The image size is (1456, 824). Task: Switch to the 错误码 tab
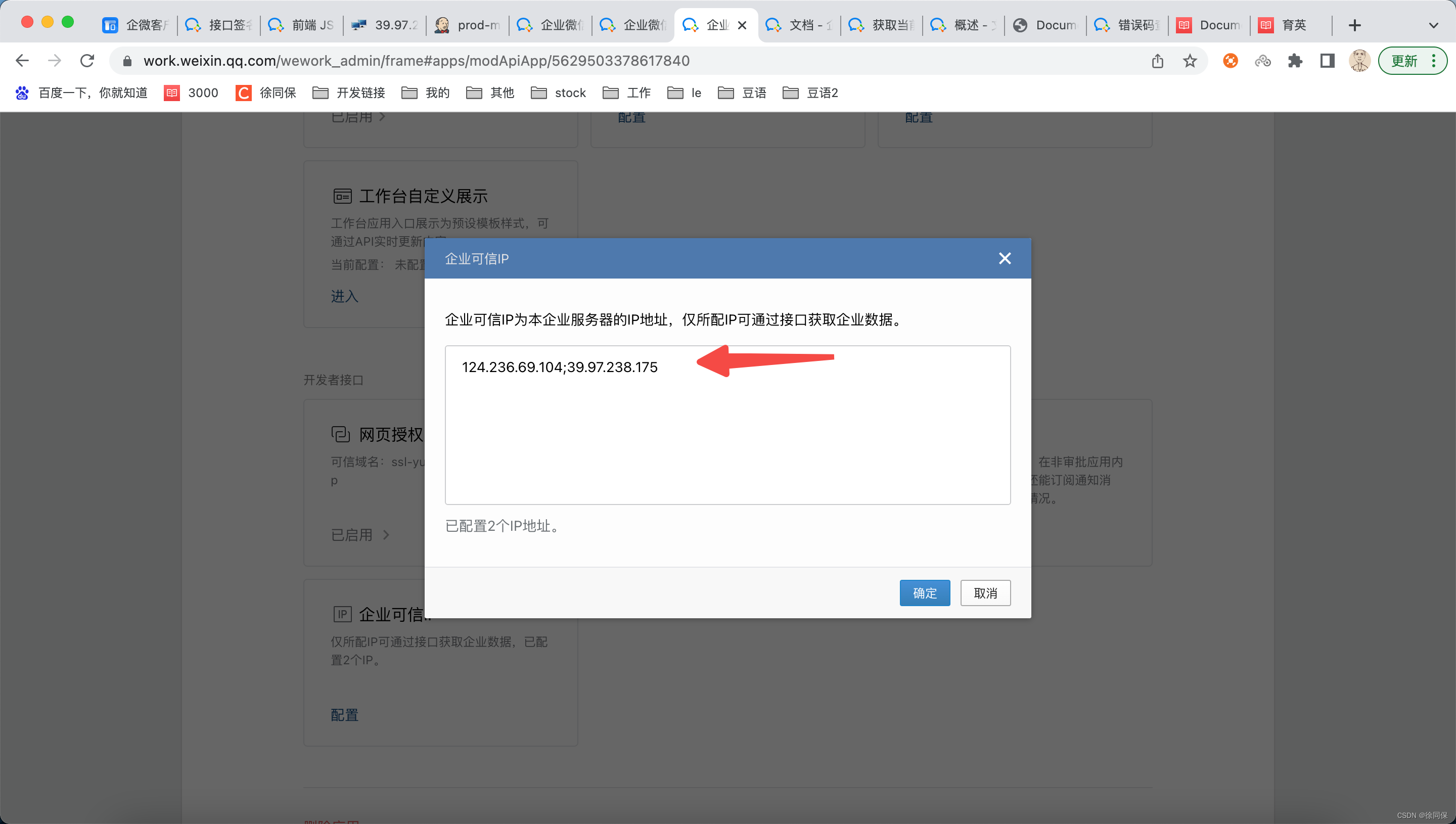(x=1127, y=25)
